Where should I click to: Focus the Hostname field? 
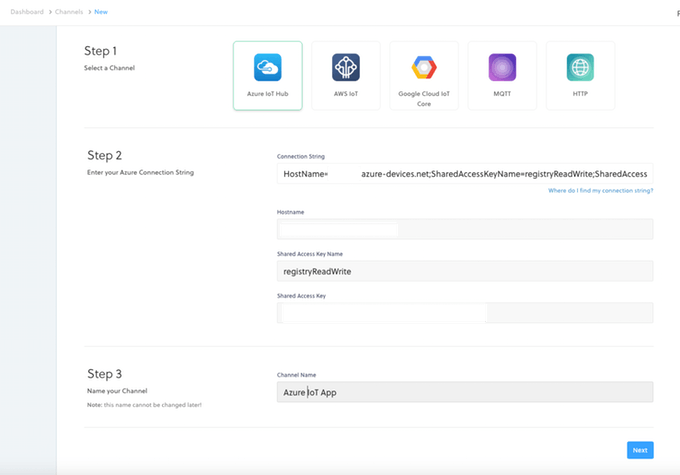(x=465, y=229)
